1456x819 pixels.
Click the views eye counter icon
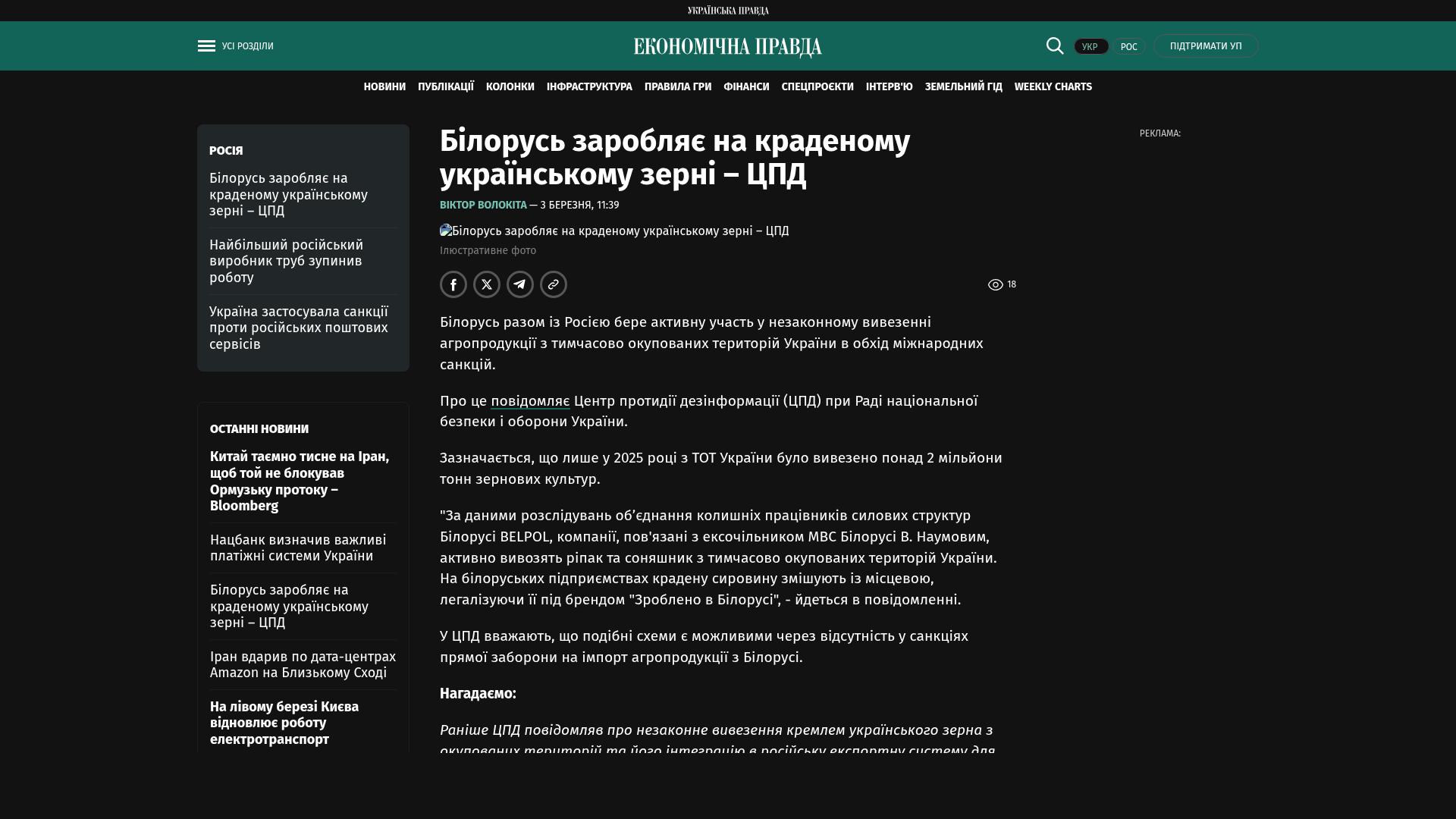click(x=996, y=284)
